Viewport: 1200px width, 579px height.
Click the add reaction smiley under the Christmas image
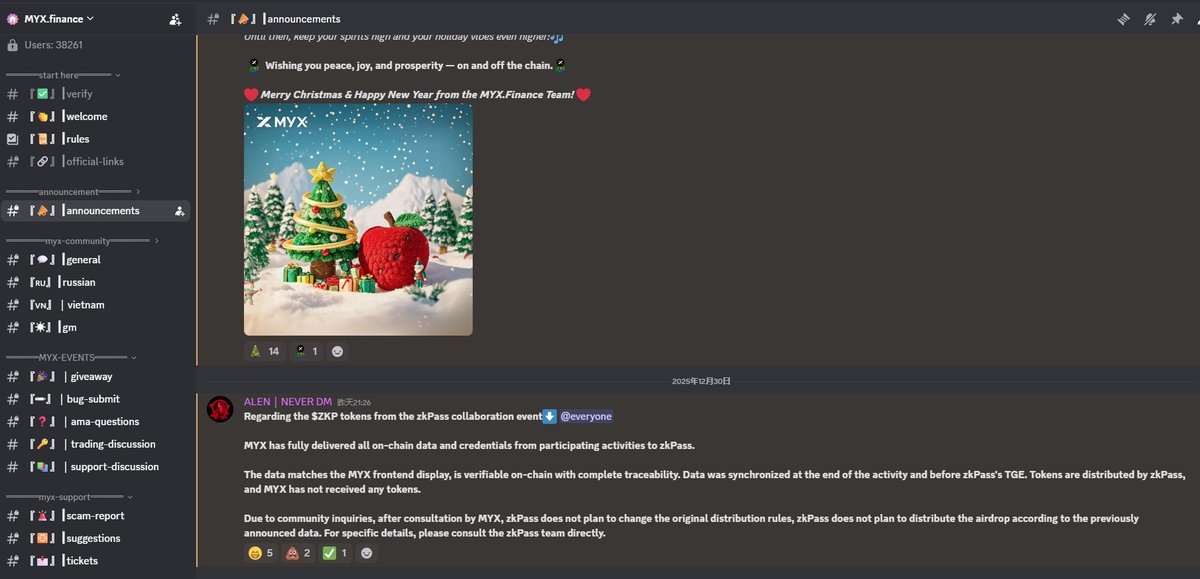pos(337,351)
